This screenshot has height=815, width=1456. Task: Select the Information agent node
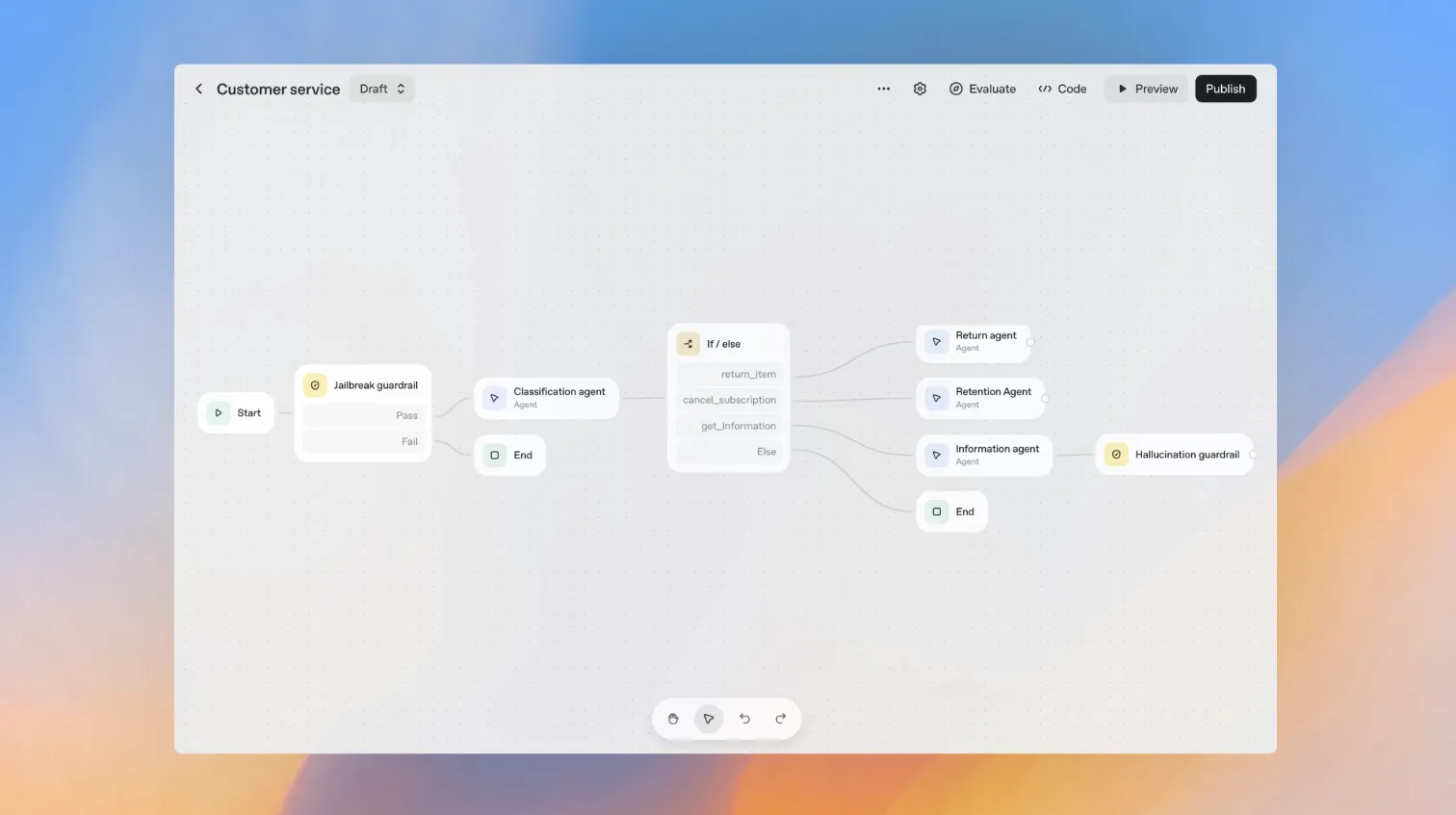click(x=984, y=455)
